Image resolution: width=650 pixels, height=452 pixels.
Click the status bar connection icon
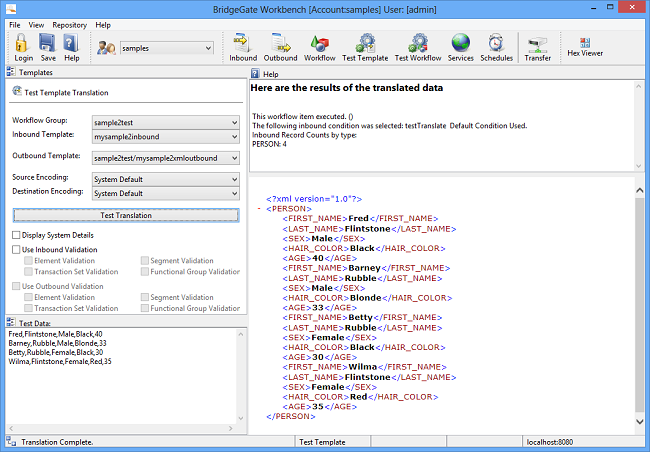[11, 442]
